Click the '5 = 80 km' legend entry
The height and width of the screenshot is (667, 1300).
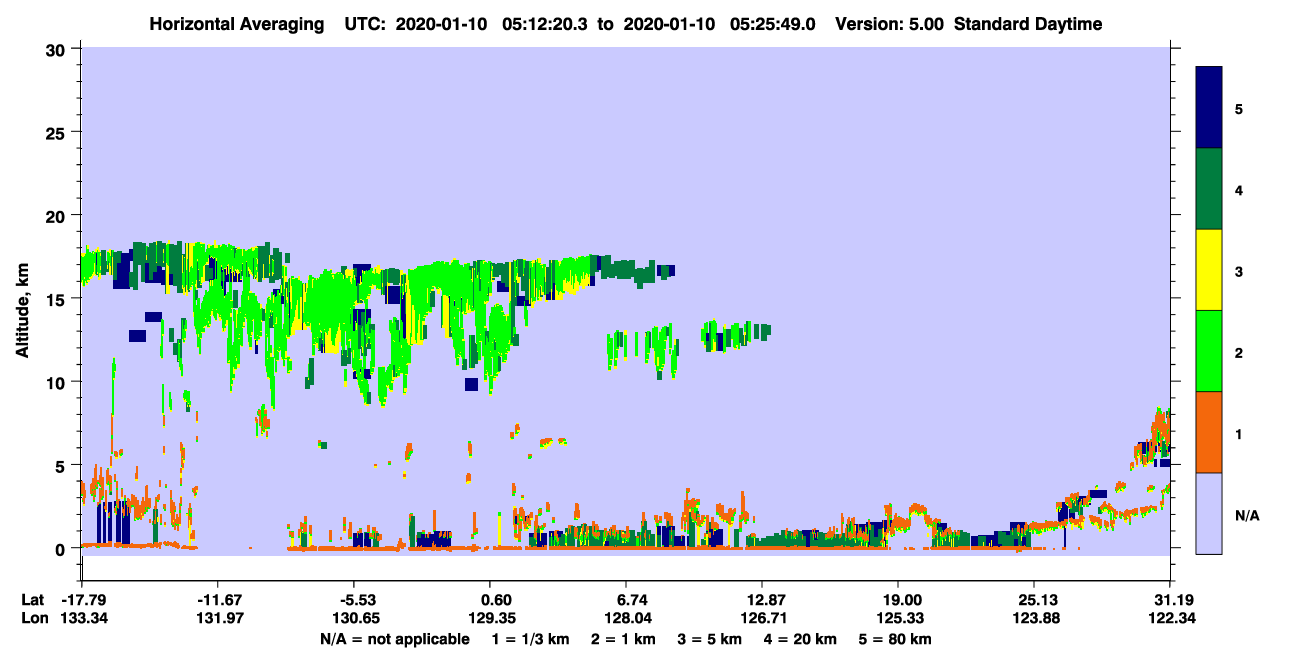point(896,639)
